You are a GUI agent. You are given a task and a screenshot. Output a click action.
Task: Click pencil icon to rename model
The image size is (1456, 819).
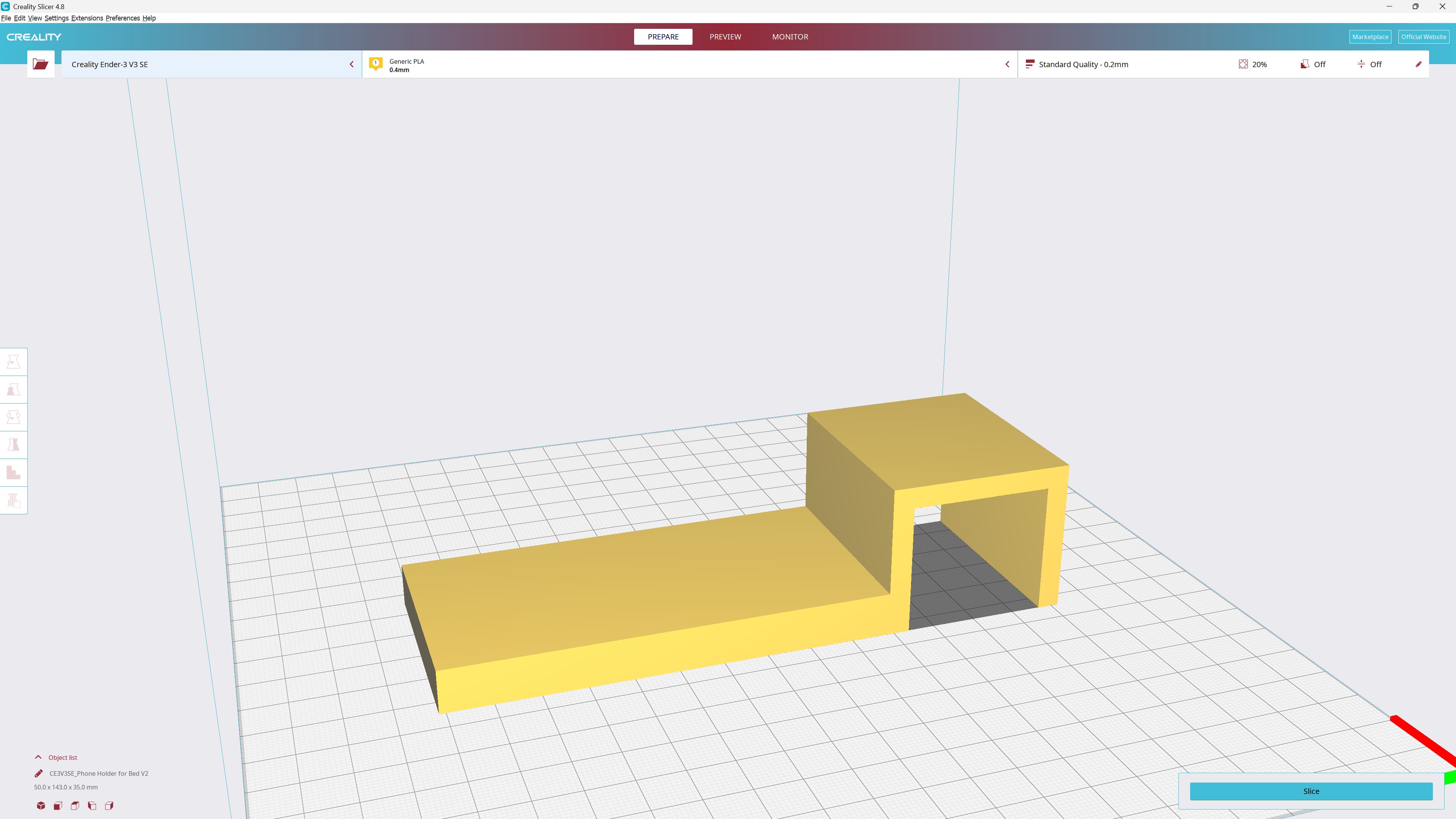(x=38, y=773)
